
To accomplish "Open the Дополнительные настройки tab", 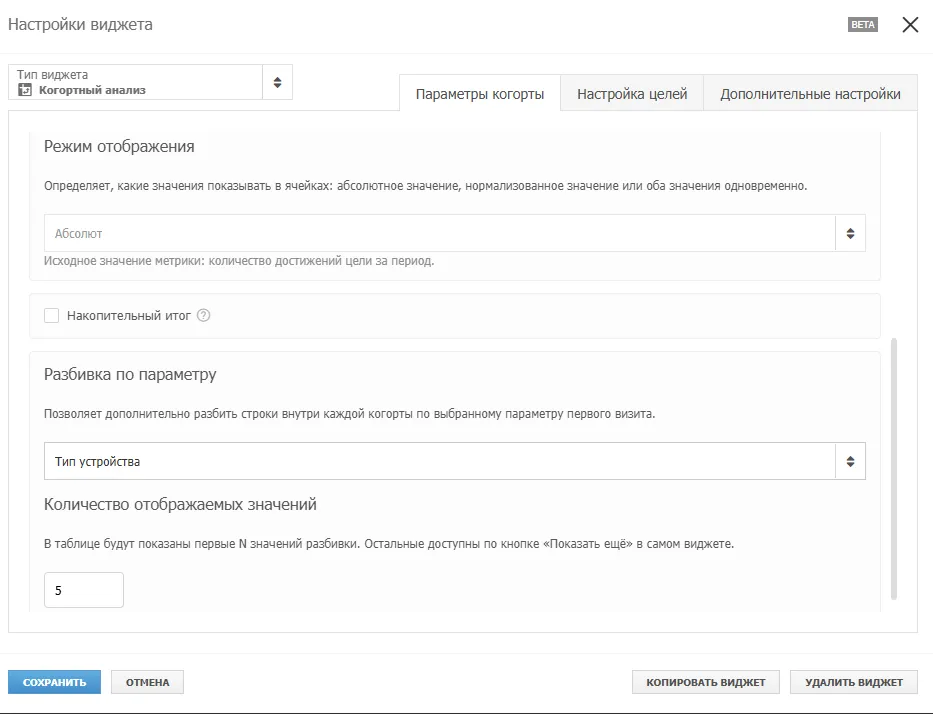I will click(810, 94).
